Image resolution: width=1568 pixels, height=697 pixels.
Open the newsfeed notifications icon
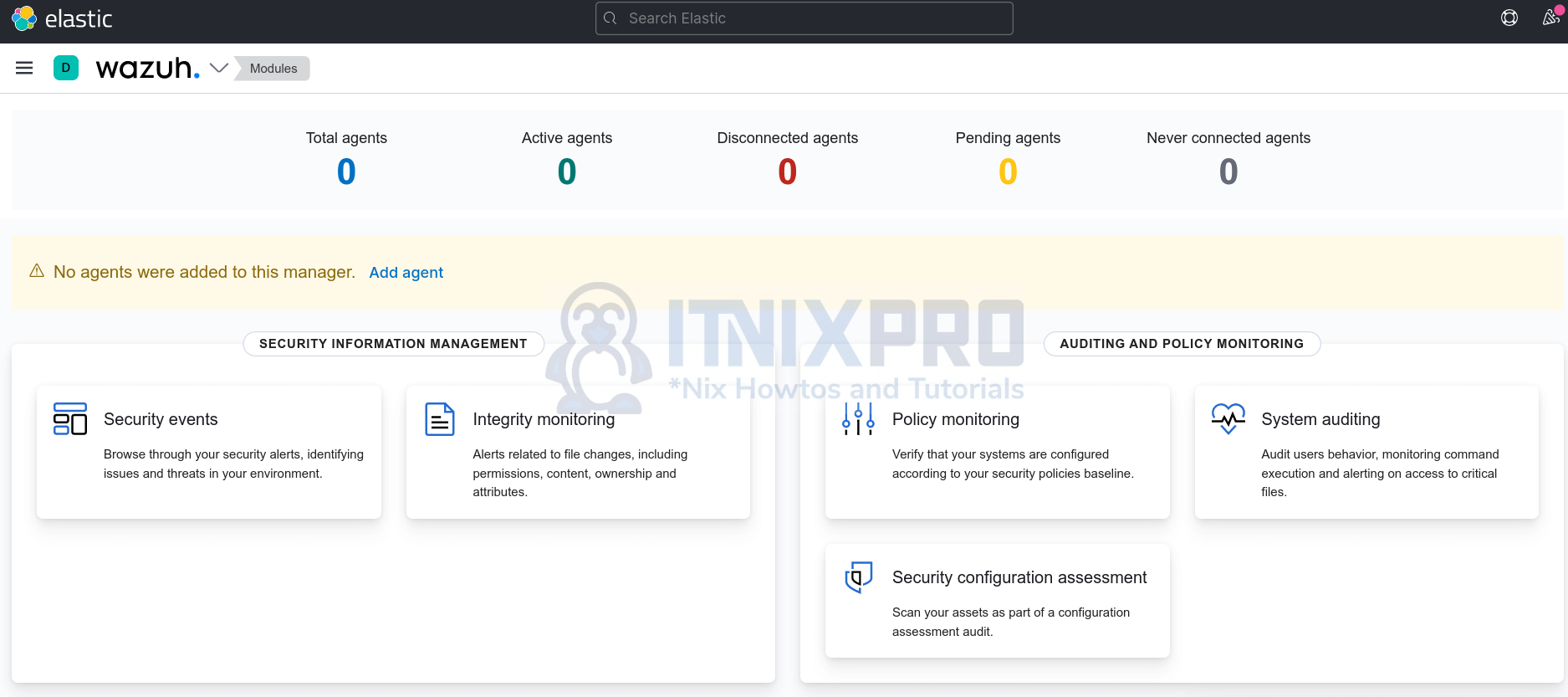click(1550, 18)
